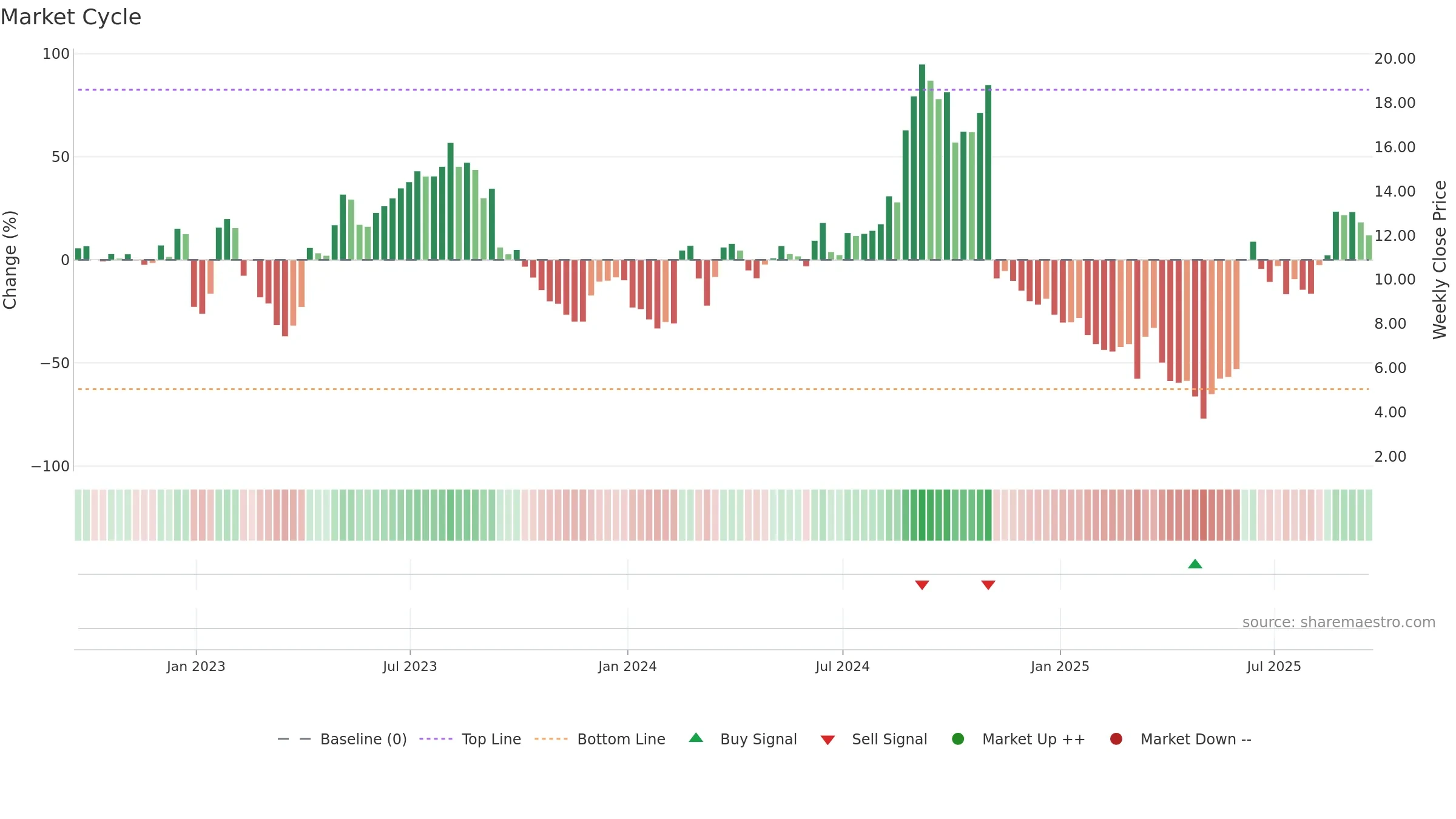Toggle Sell Signal legend entry
1456x819 pixels.
coord(874,739)
